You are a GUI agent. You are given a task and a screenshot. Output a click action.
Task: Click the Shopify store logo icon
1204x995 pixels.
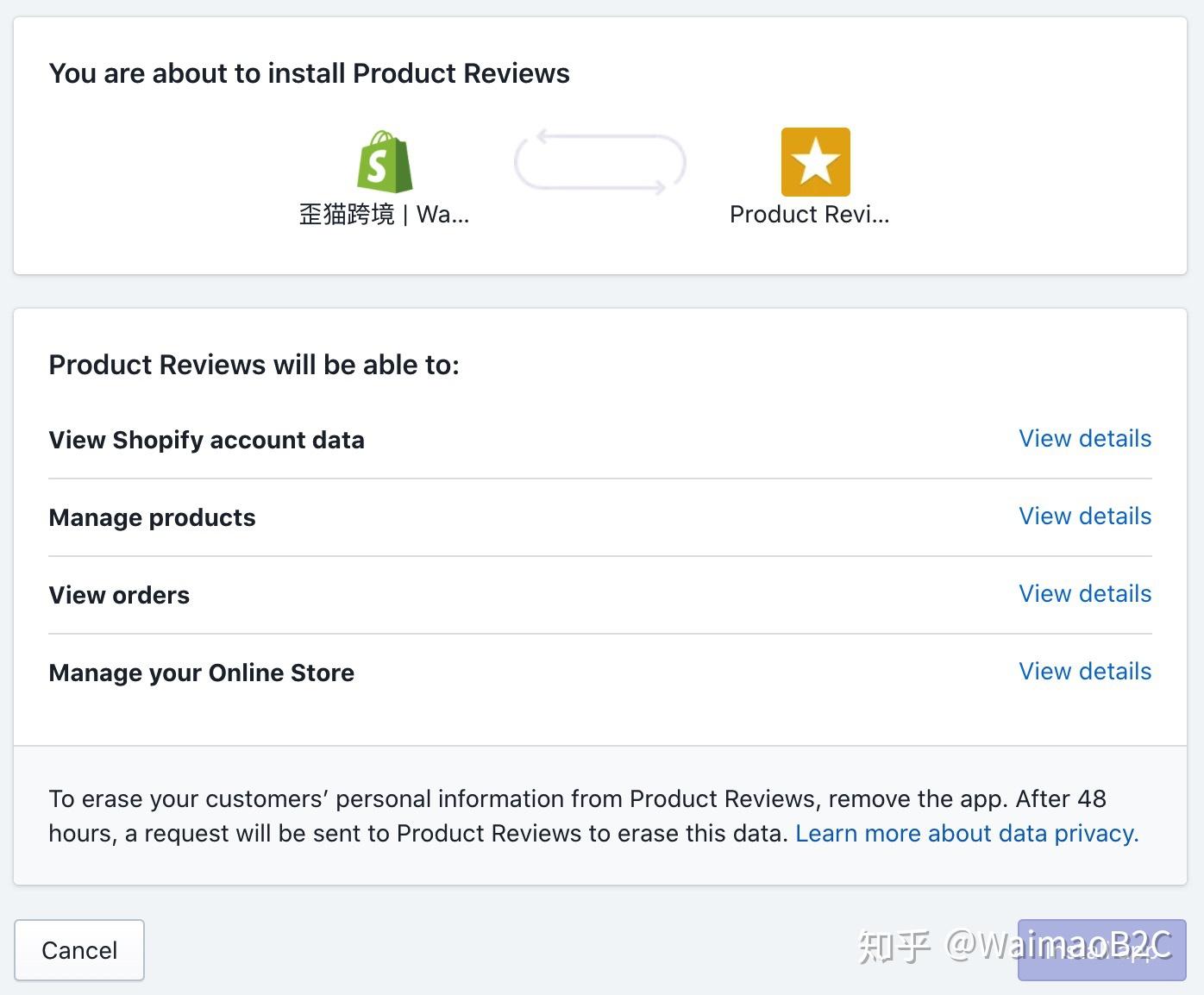[385, 162]
